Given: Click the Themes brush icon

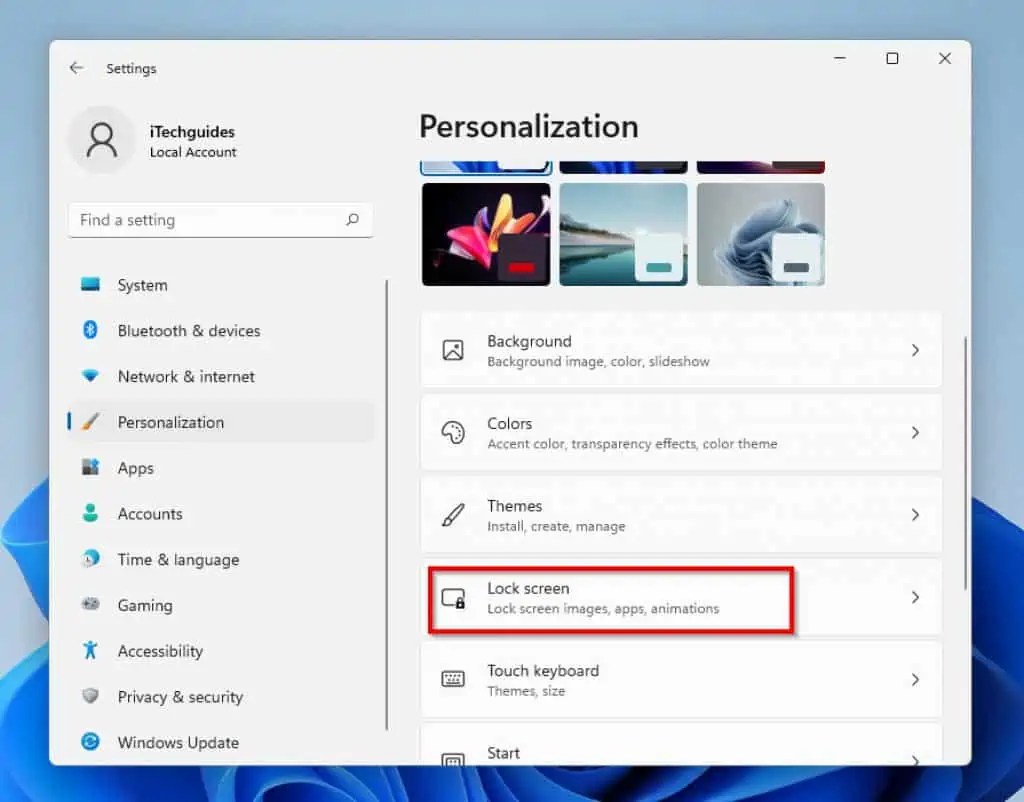Looking at the screenshot, I should (454, 514).
